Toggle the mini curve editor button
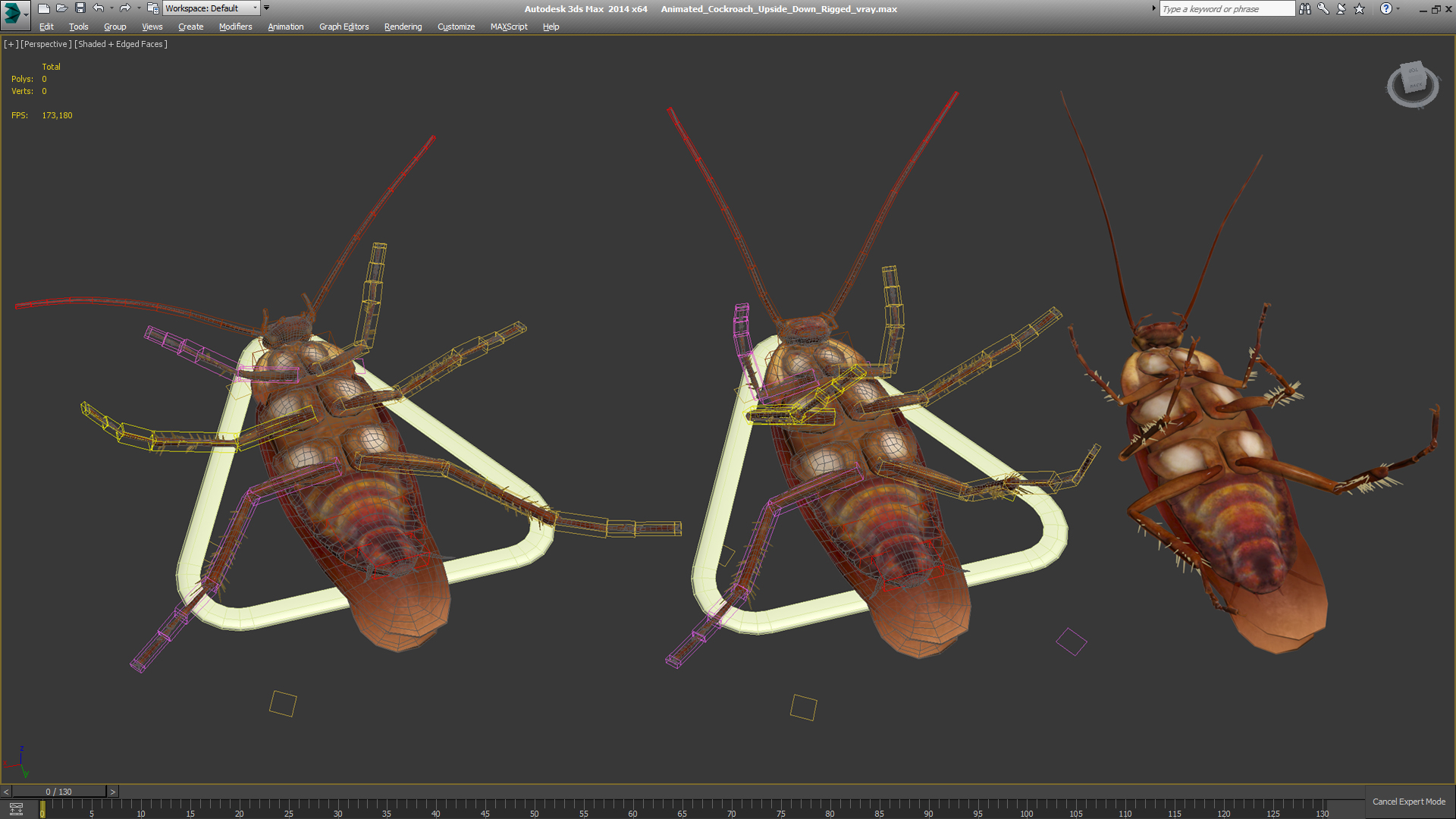This screenshot has width=1456, height=819. 16,809
